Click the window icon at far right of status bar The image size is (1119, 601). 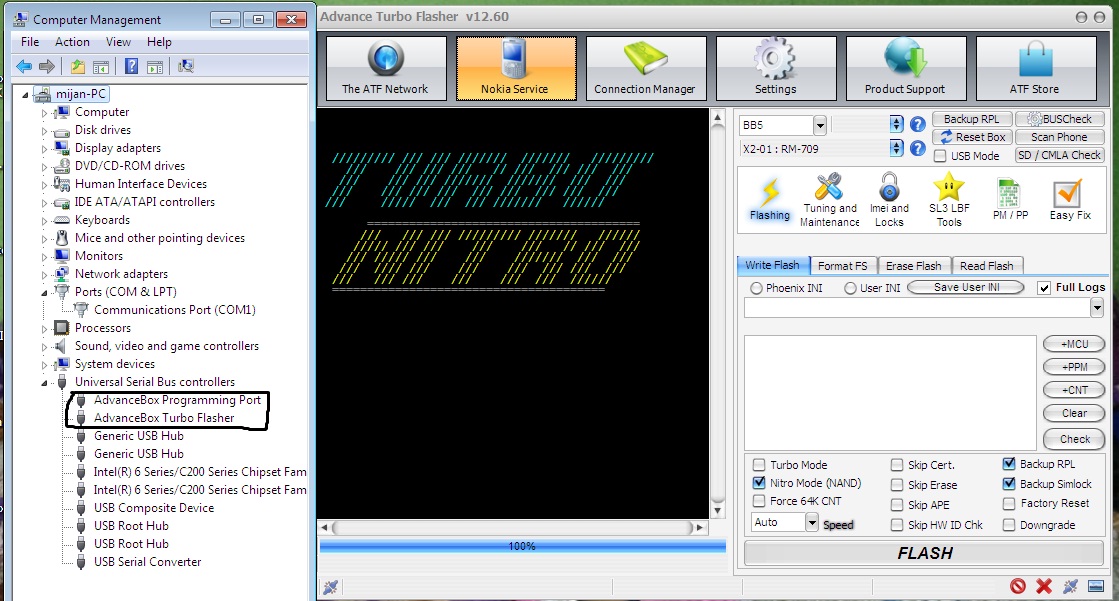tap(1096, 587)
